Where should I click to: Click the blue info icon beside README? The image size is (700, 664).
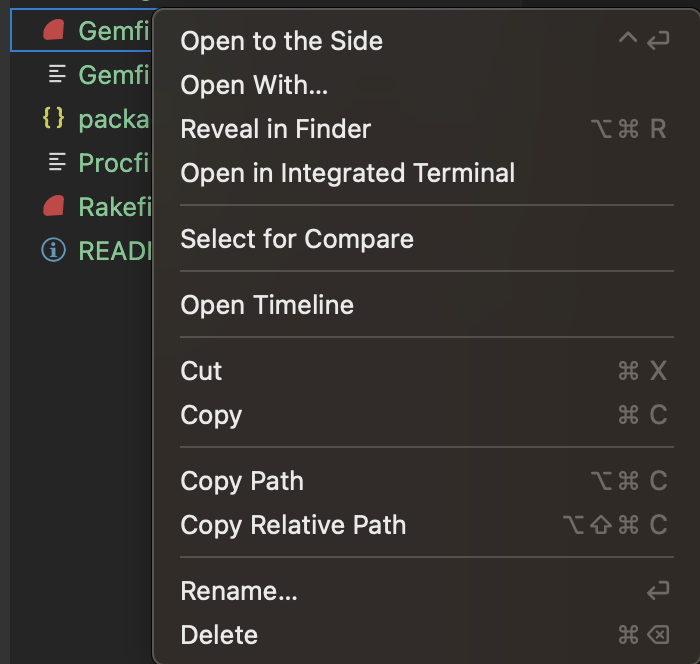53,250
